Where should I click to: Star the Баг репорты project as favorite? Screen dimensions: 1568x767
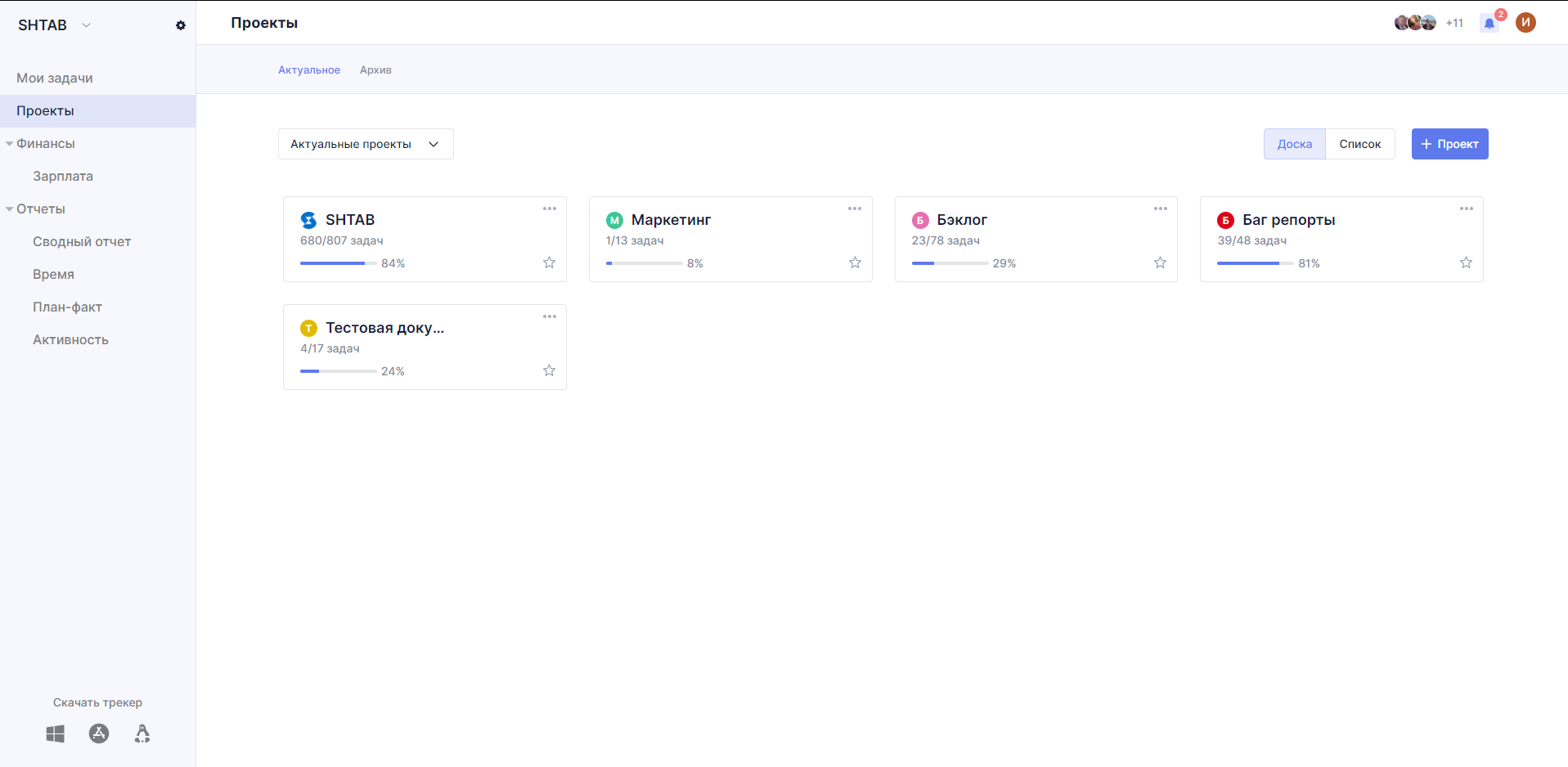(1466, 262)
